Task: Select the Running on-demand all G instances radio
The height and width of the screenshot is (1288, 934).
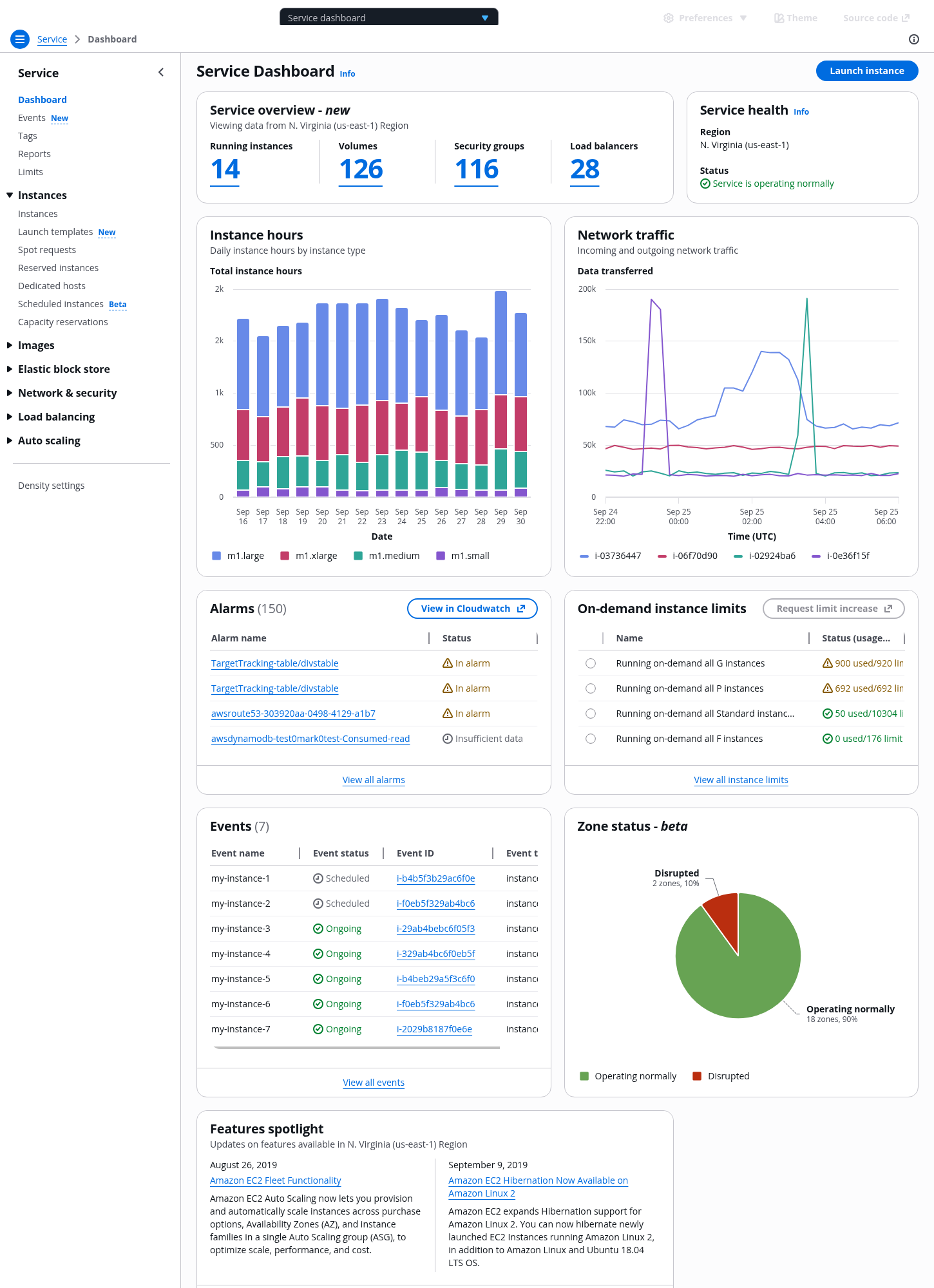Action: [591, 663]
